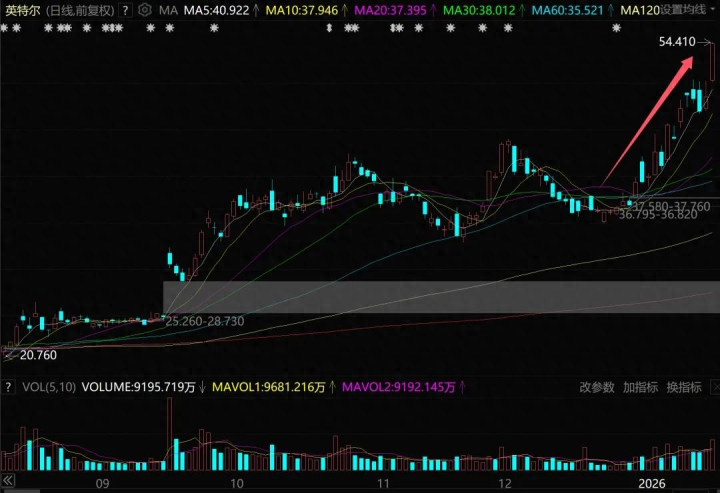
Task: Open the 日线,前复权 period selector
Action: click(80, 10)
